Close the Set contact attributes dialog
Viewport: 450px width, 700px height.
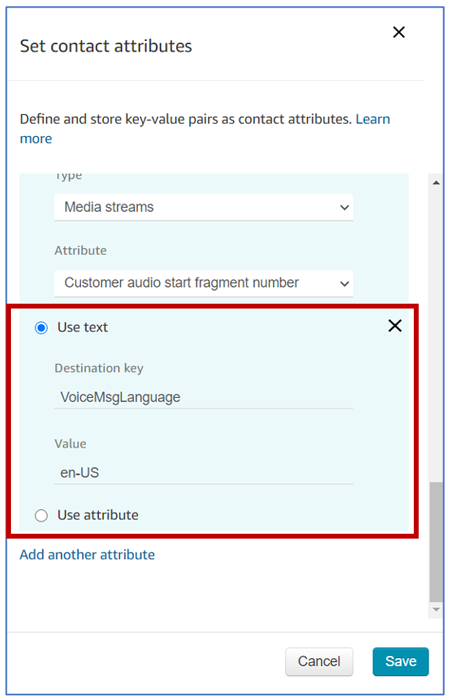[x=399, y=32]
